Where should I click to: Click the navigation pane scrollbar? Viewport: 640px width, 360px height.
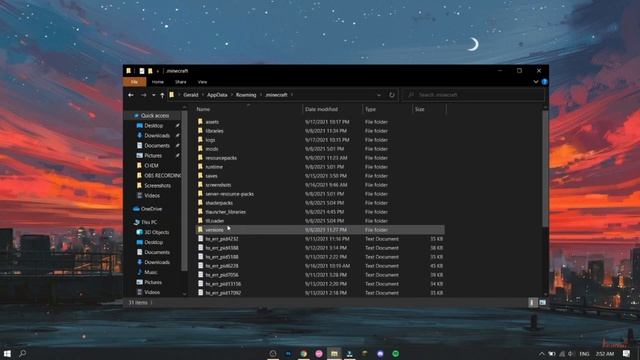[184, 190]
